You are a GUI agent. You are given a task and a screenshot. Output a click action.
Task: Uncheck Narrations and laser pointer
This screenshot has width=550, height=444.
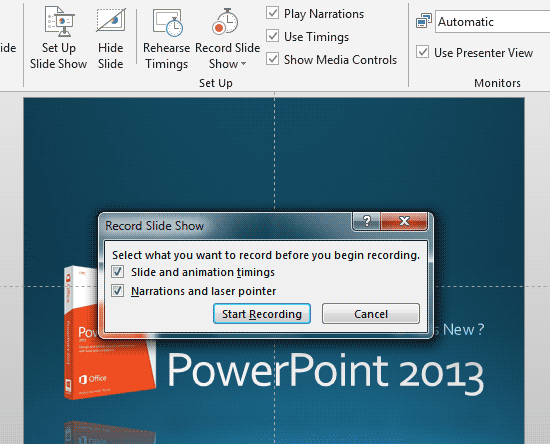(x=118, y=291)
